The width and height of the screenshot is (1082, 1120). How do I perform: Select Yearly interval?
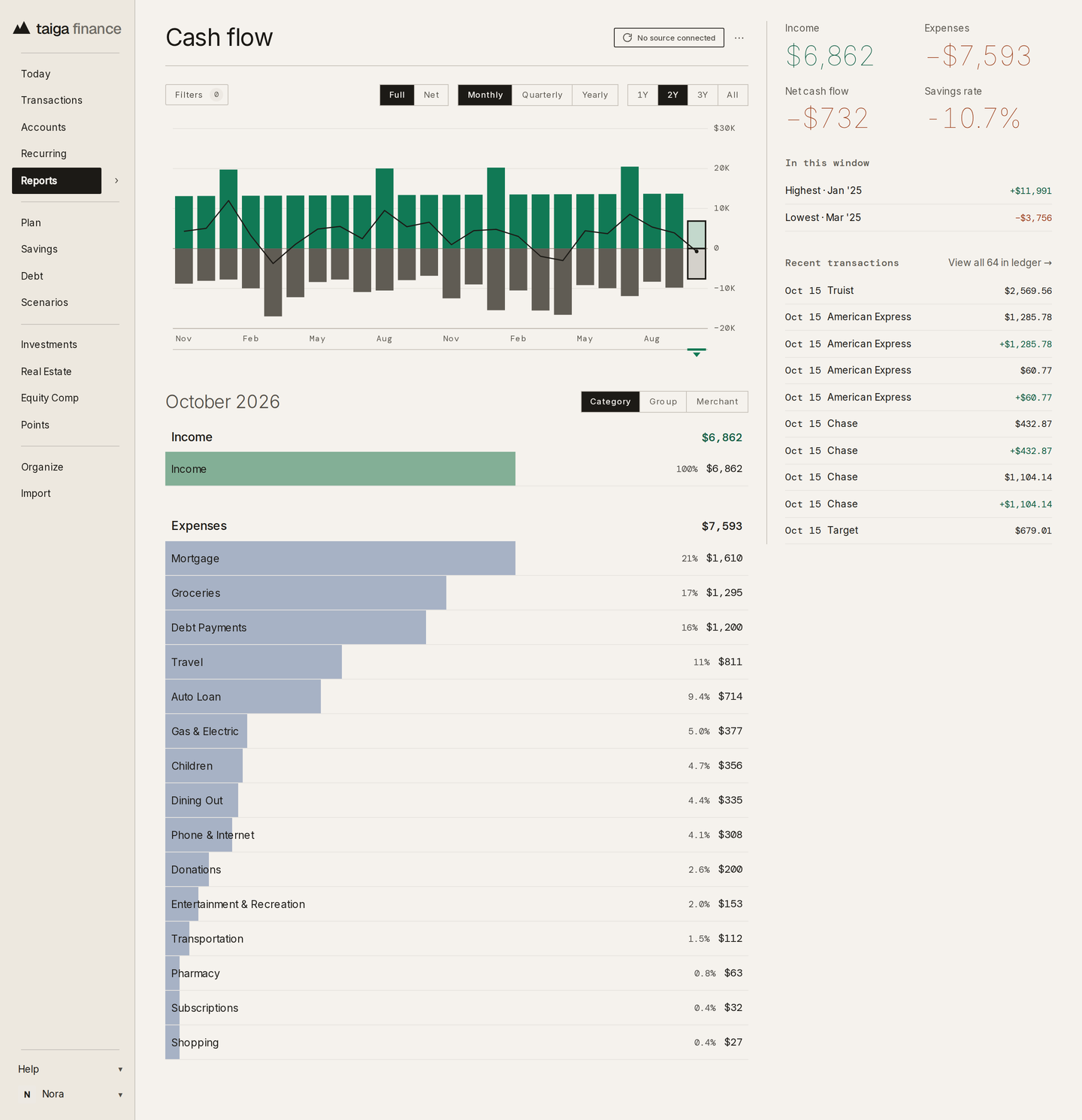tap(595, 95)
